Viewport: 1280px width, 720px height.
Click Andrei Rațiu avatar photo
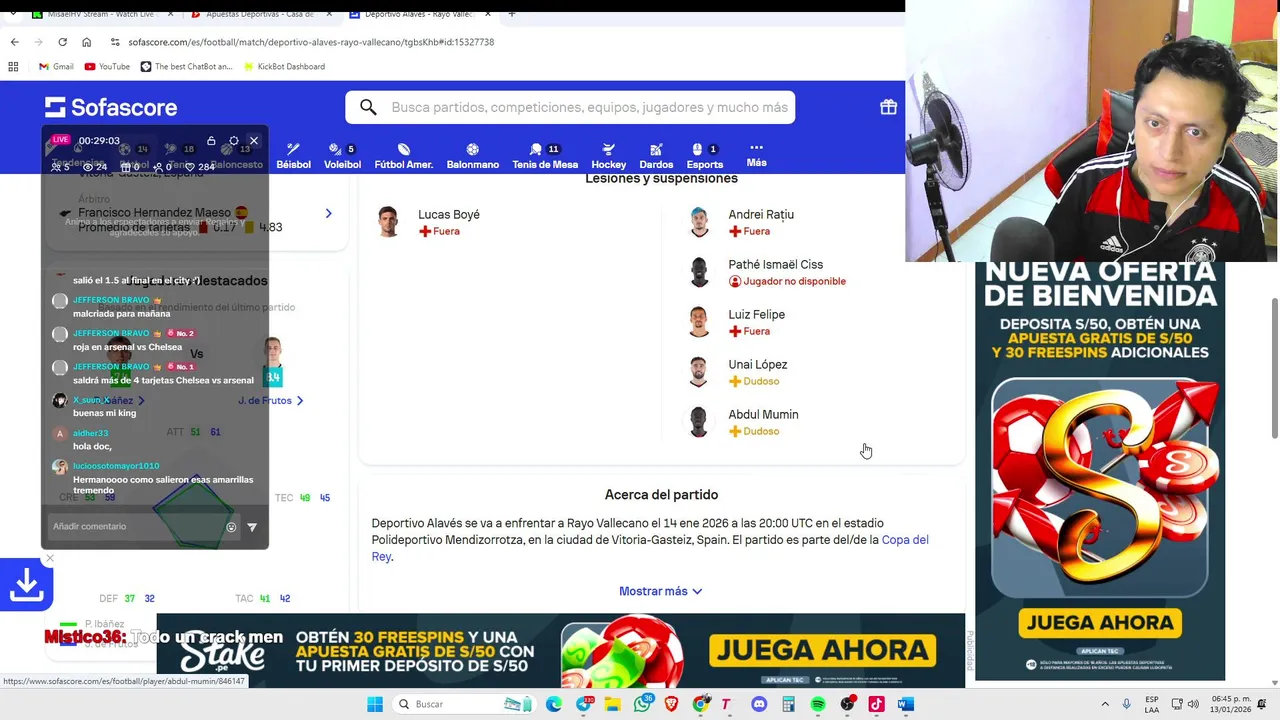click(x=699, y=221)
